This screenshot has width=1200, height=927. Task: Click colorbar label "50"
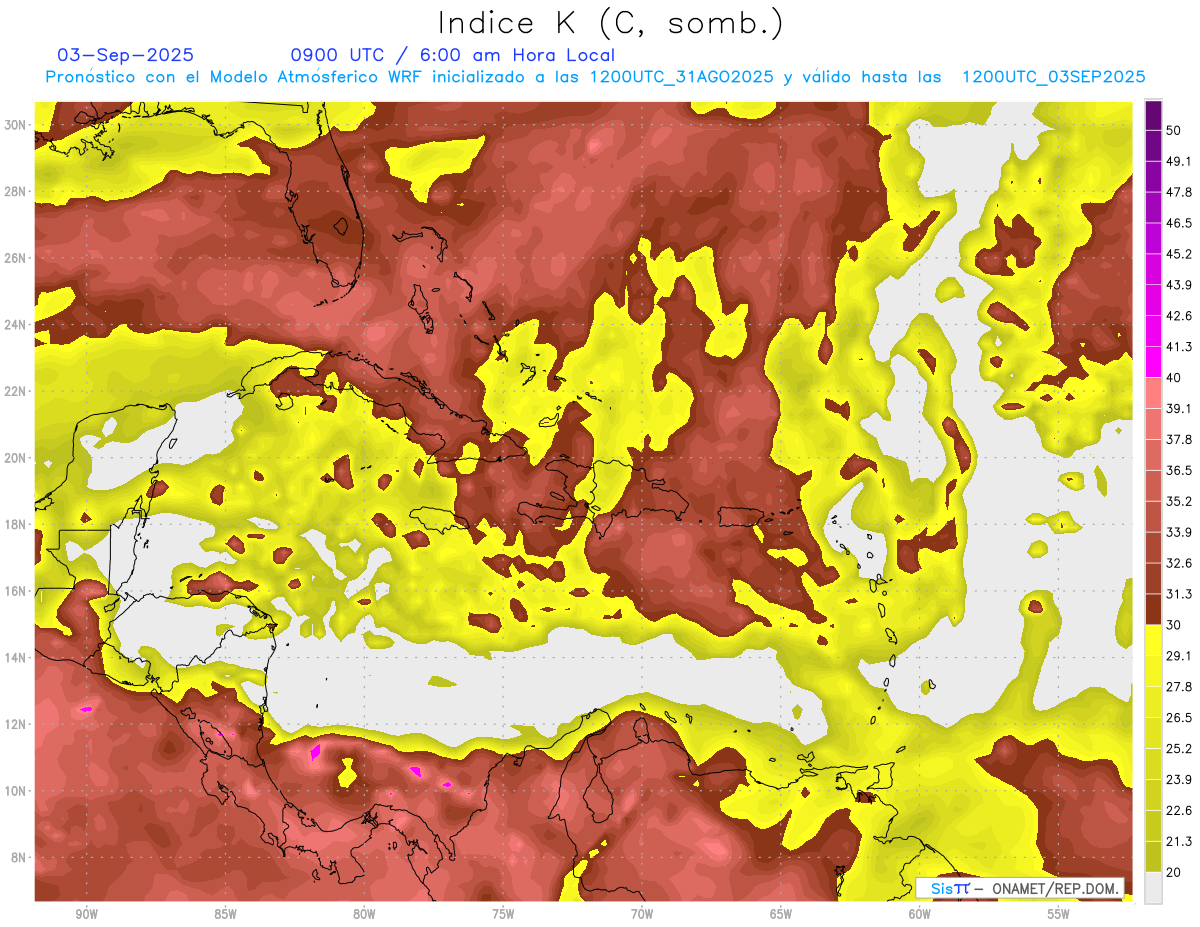pyautogui.click(x=1174, y=131)
